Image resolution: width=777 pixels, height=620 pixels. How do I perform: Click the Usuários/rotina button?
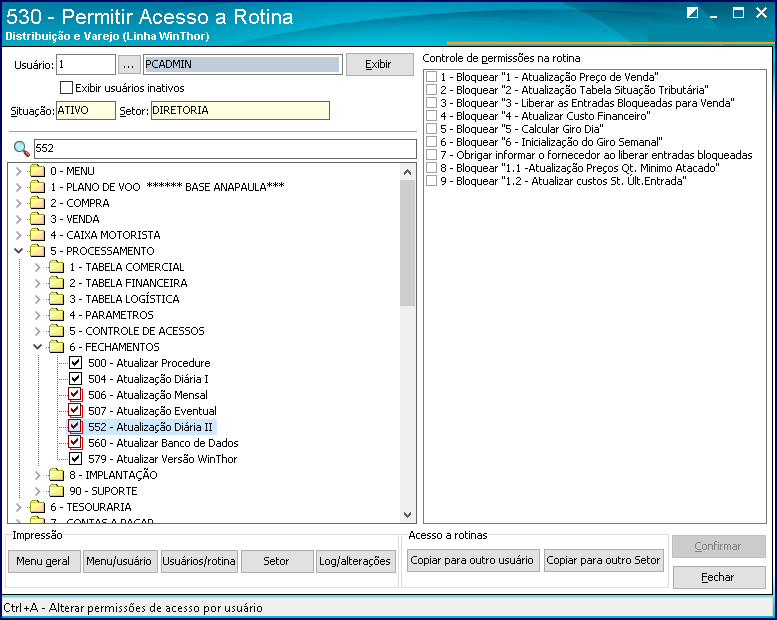[x=199, y=561]
